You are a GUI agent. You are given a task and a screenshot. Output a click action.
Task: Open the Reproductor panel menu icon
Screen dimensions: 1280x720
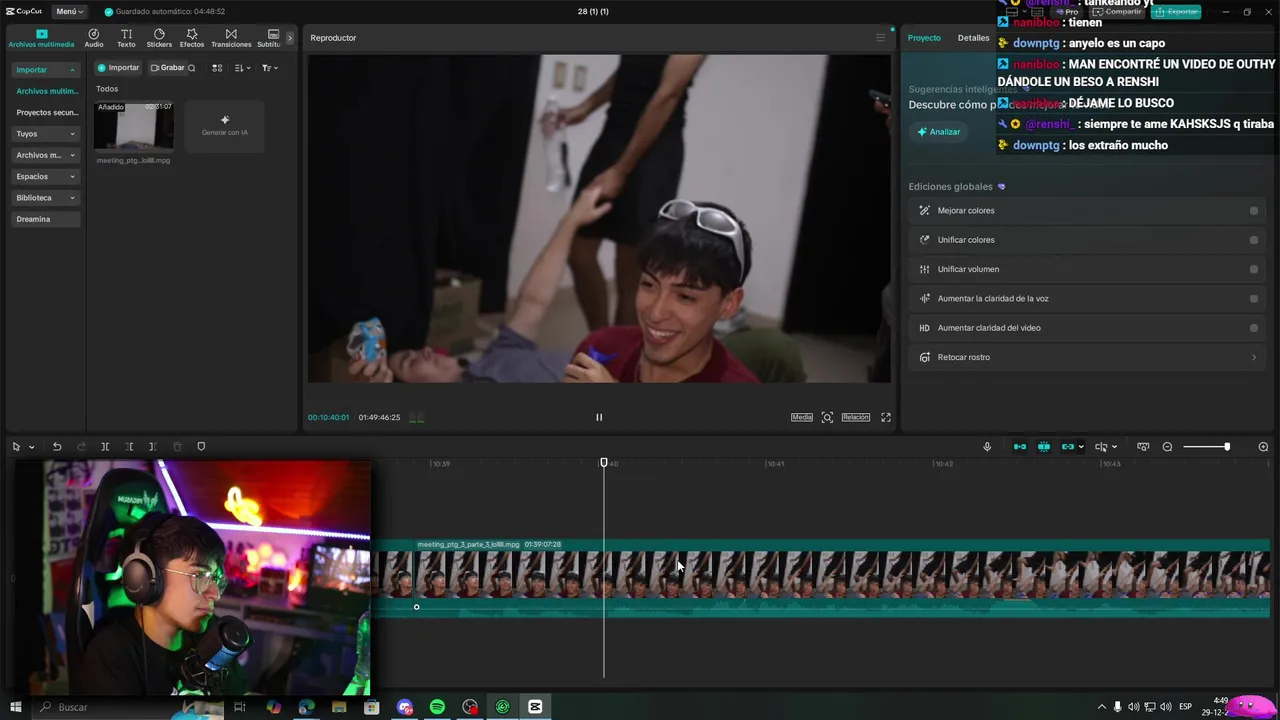(880, 38)
